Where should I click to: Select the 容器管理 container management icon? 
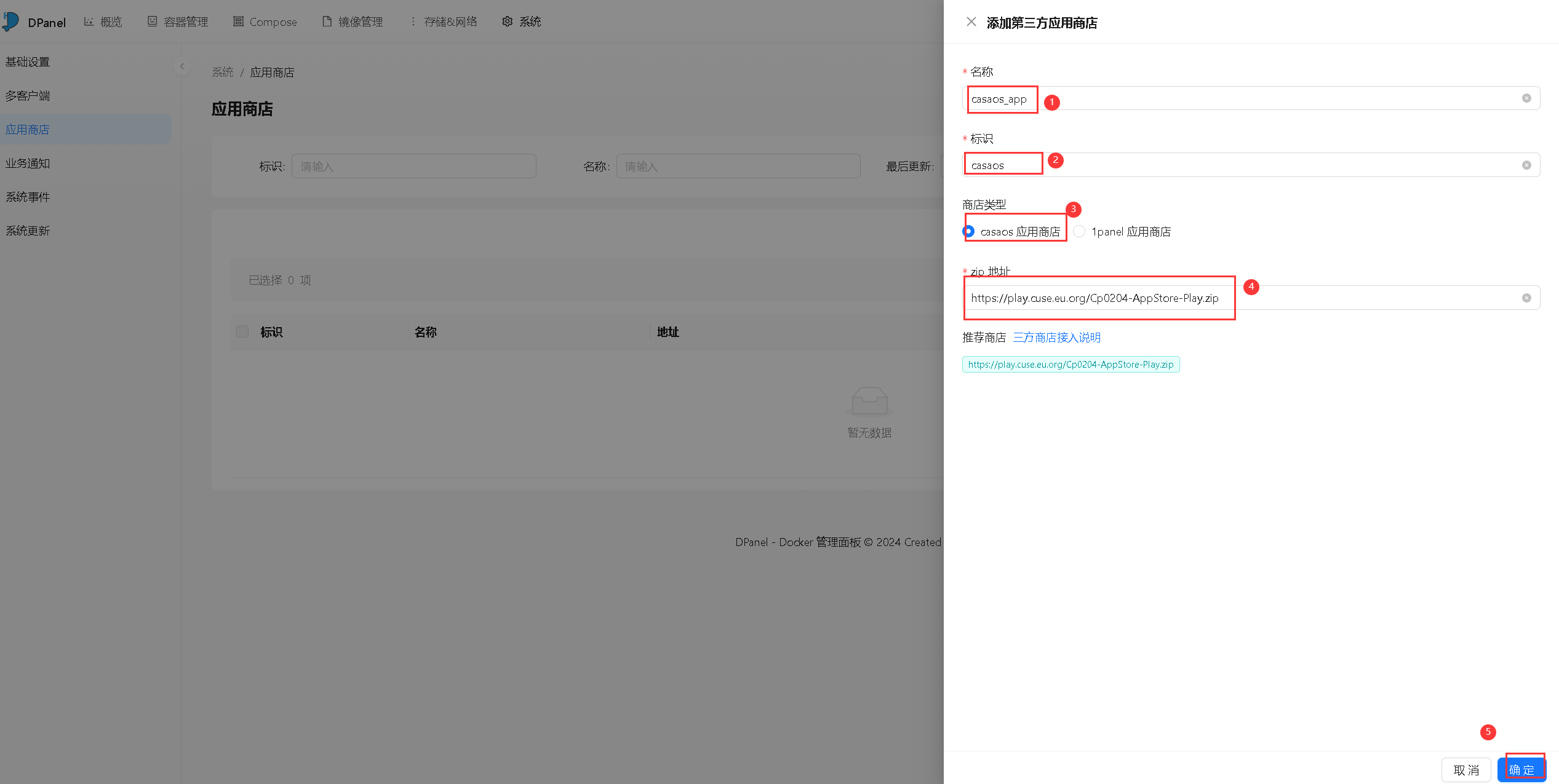[152, 20]
